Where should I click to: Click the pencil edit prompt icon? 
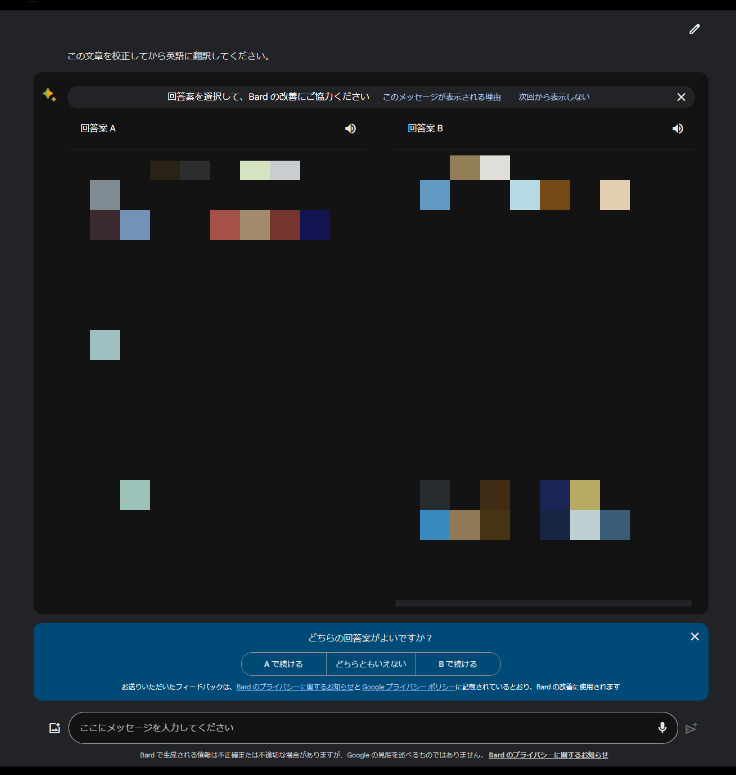point(694,29)
